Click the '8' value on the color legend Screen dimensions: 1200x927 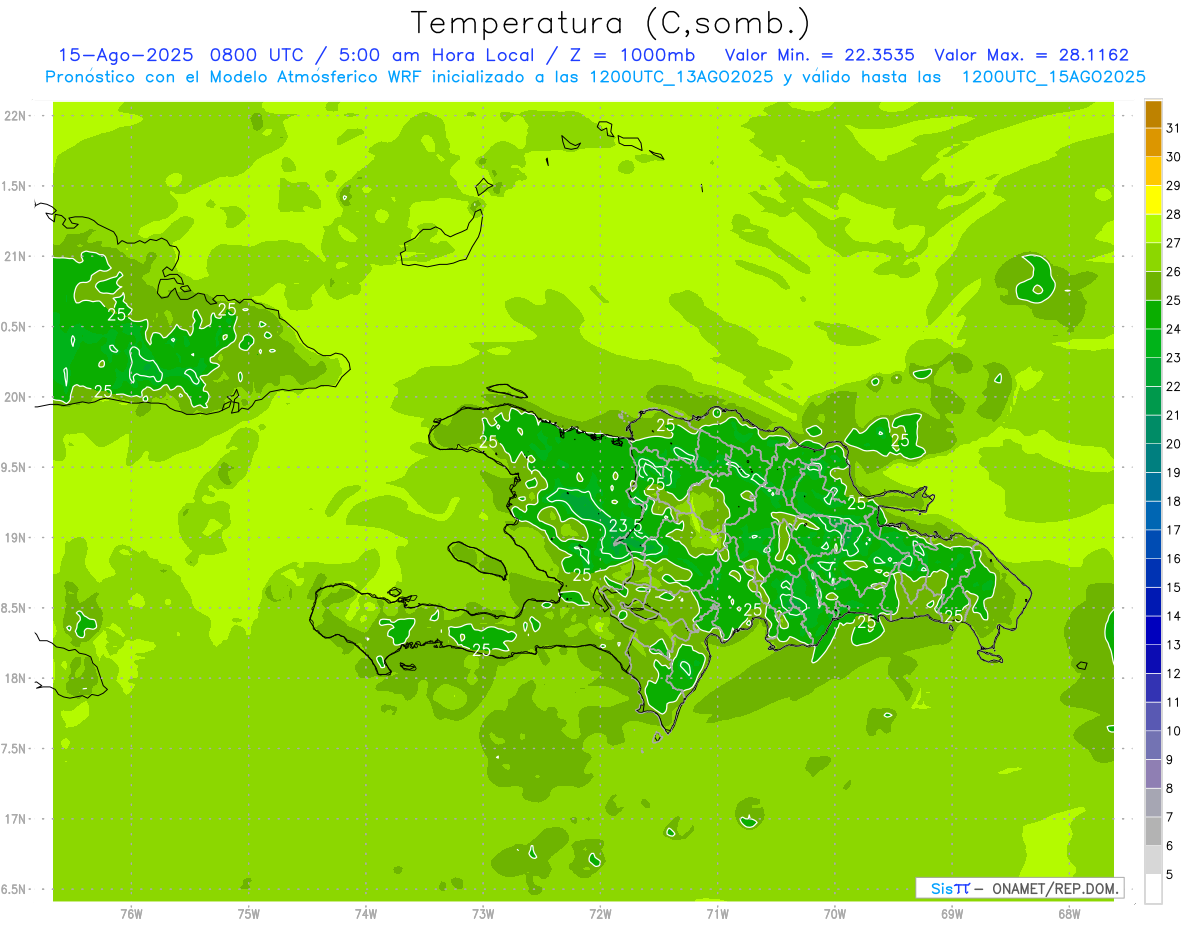1169,788
